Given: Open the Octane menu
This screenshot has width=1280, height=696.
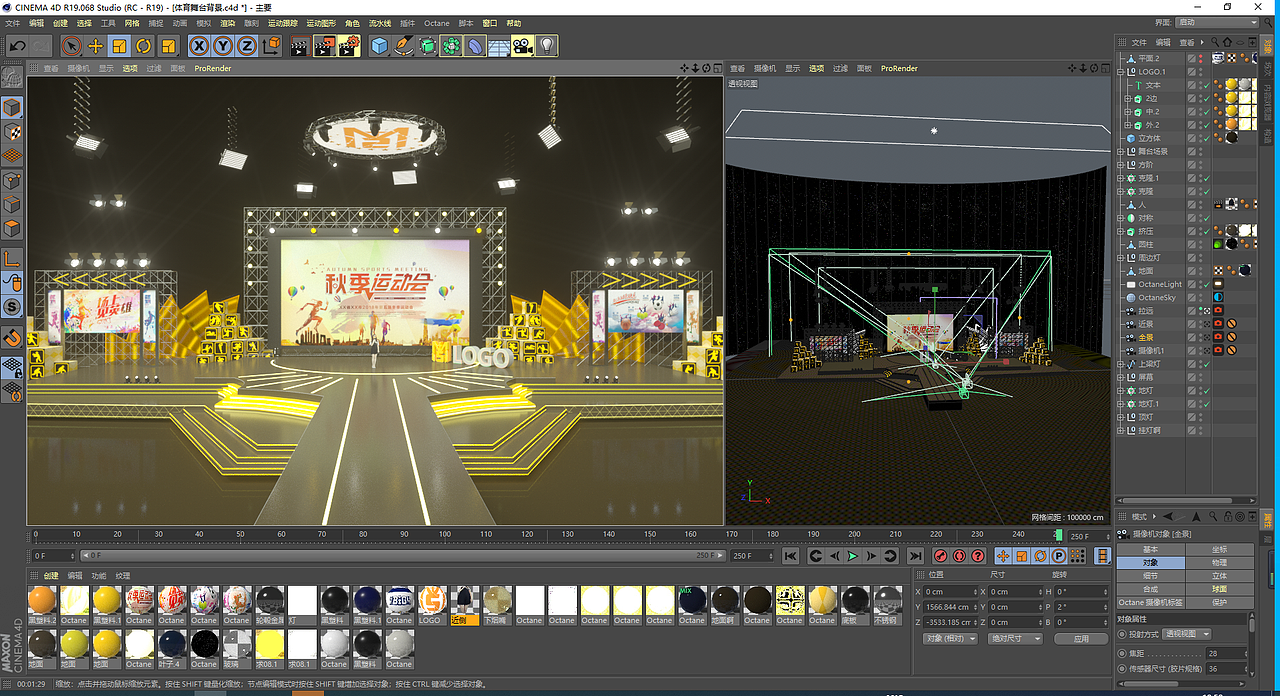Looking at the screenshot, I should pyautogui.click(x=437, y=23).
